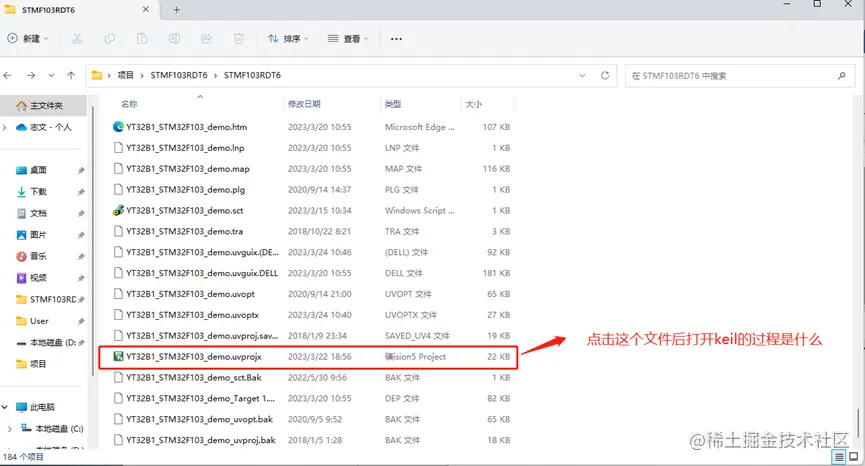This screenshot has height=466, width=865.
Task: Click the New (新建) button
Action: point(28,39)
